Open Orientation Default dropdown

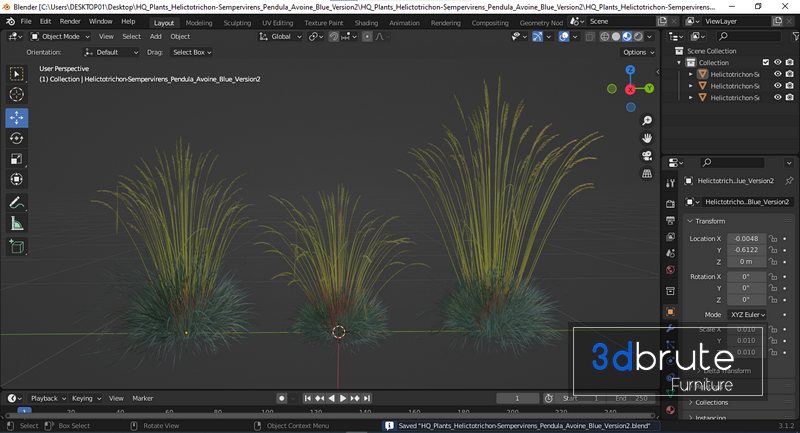point(111,52)
